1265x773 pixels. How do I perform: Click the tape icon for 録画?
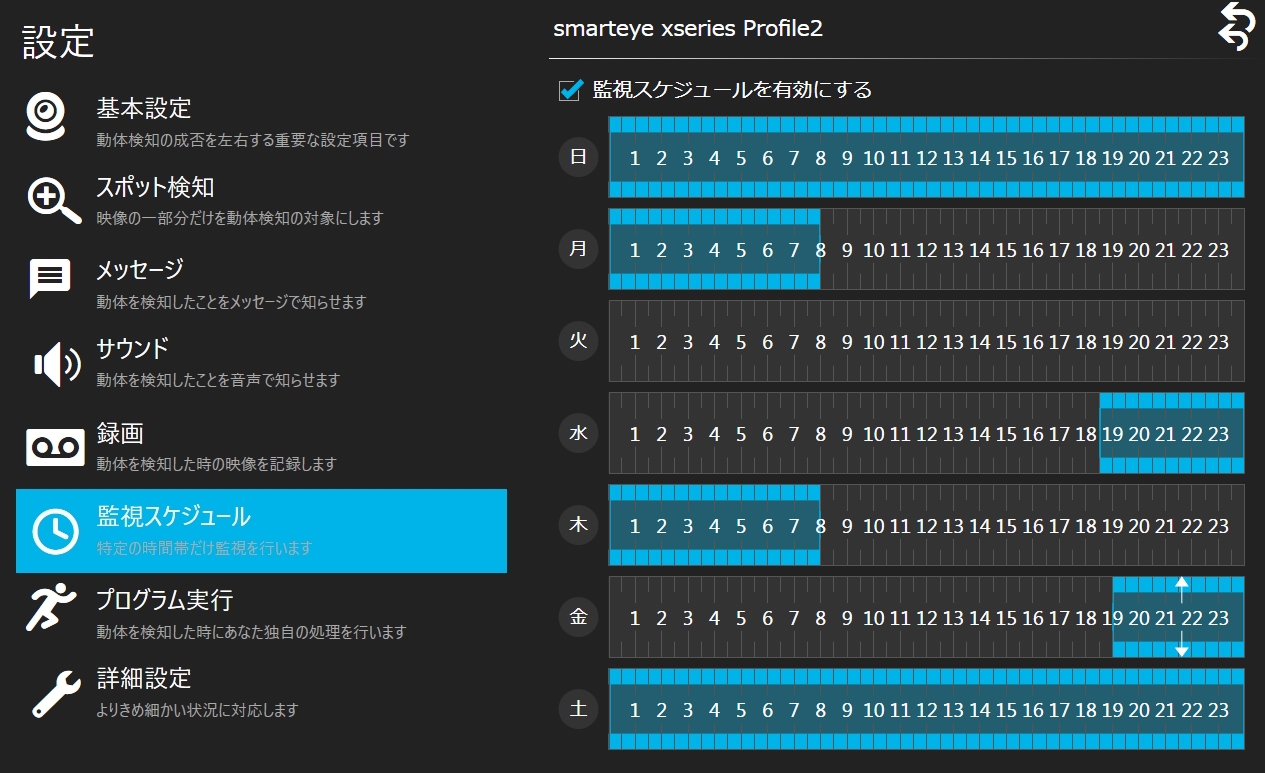(x=55, y=447)
